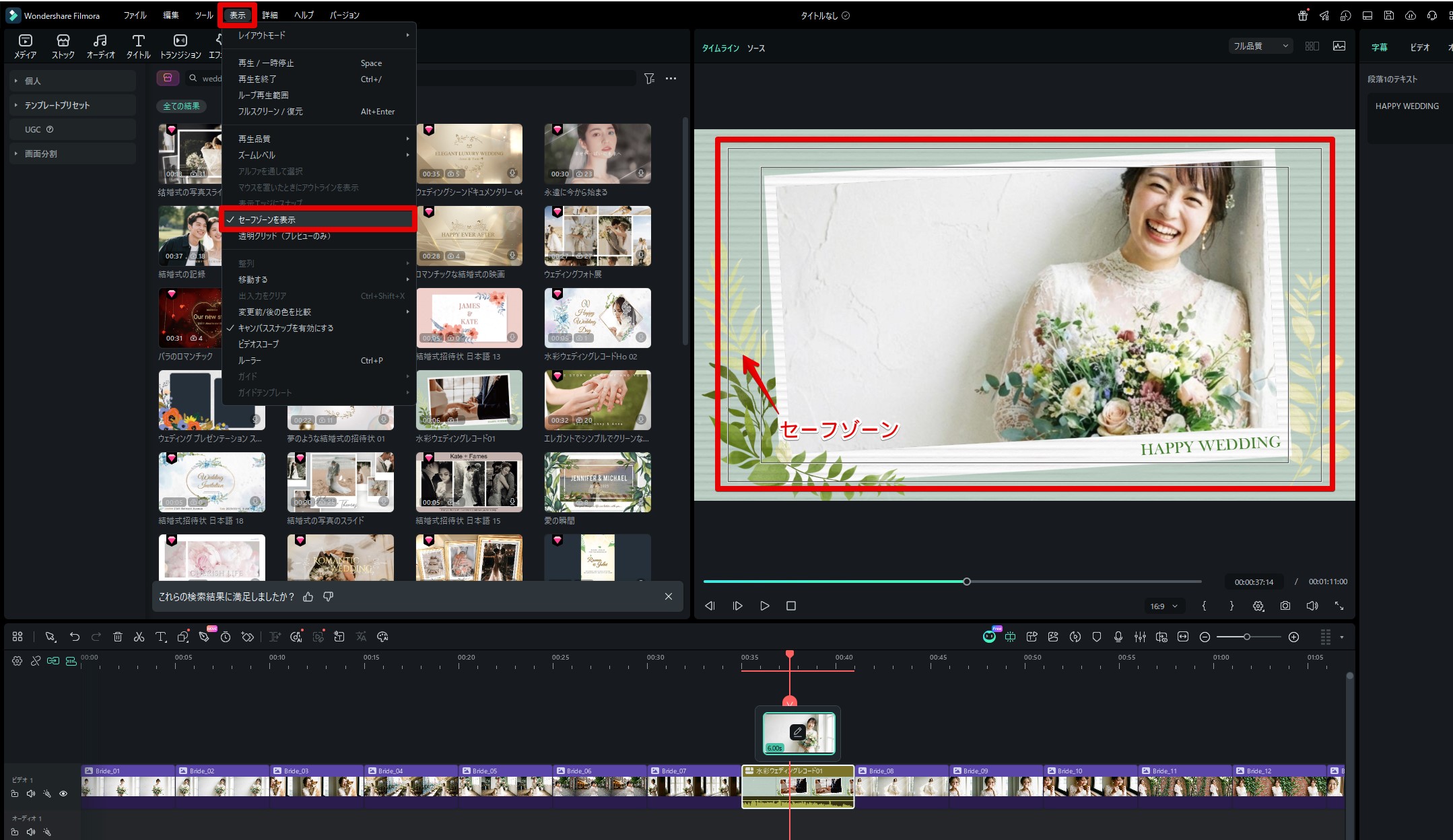Screen dimensions: 1453x840
Task: Click the zoom out minus timeline icon
Action: [x=1205, y=637]
